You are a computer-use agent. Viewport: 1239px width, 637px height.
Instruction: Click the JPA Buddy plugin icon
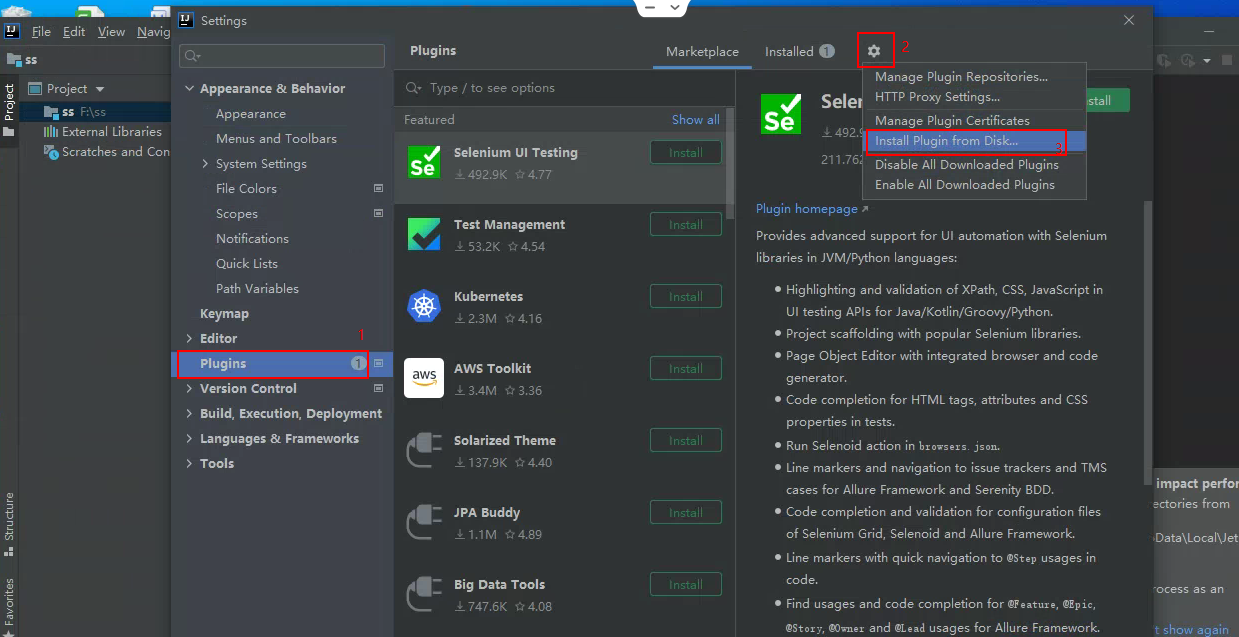[x=424, y=522]
